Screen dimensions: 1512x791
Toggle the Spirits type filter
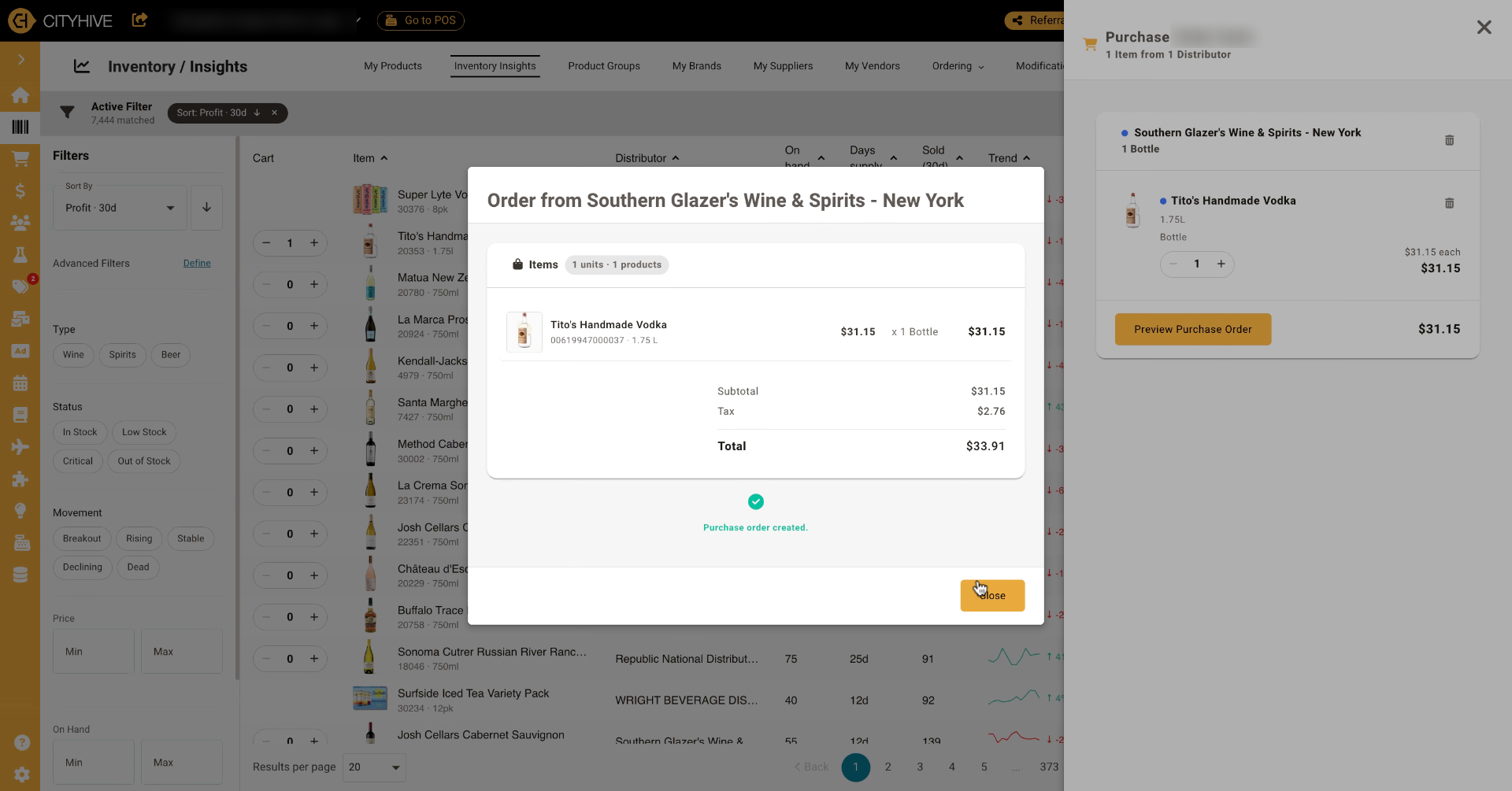coord(122,355)
